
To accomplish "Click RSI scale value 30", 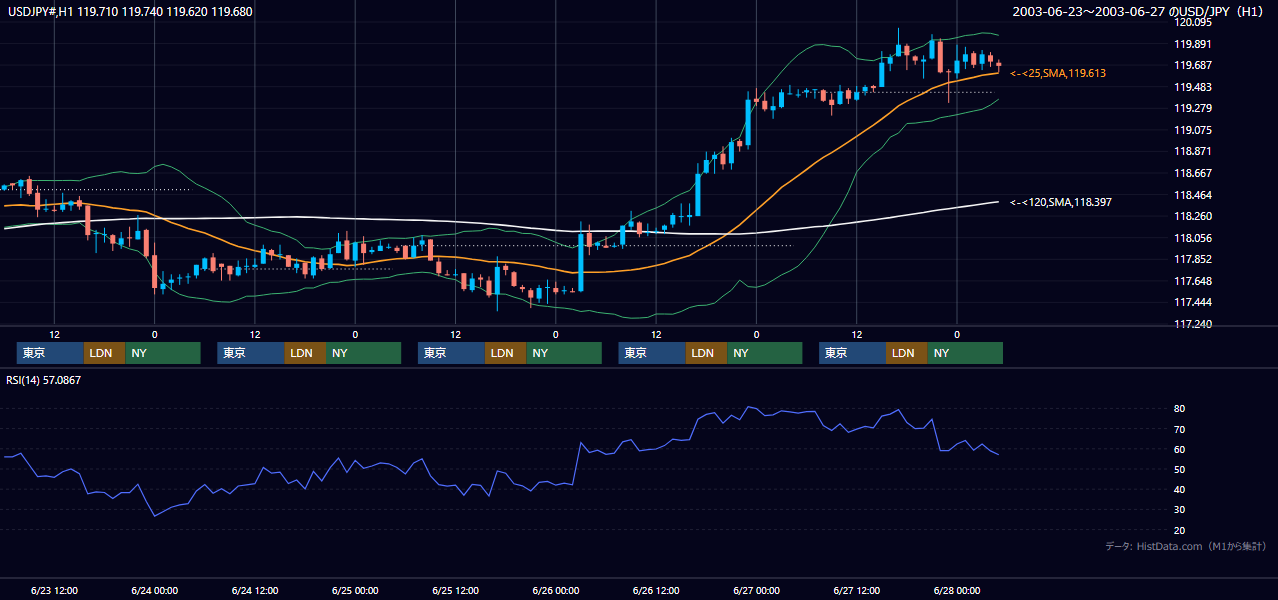I will (1180, 509).
